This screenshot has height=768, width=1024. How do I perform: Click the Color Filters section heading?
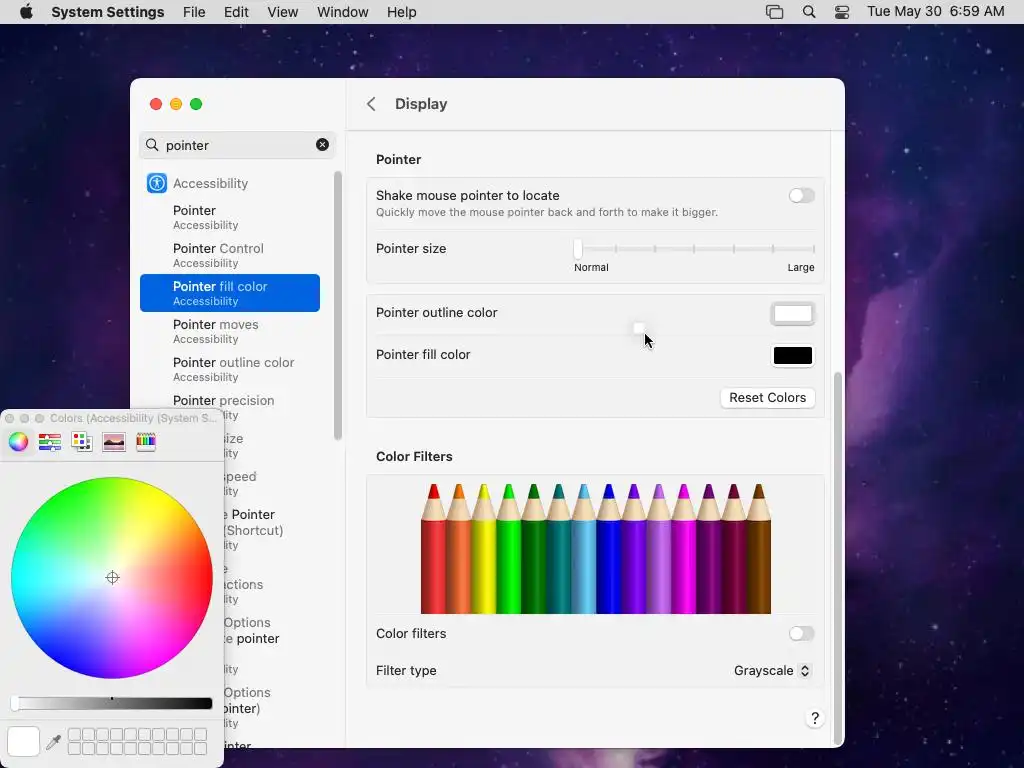coord(414,456)
